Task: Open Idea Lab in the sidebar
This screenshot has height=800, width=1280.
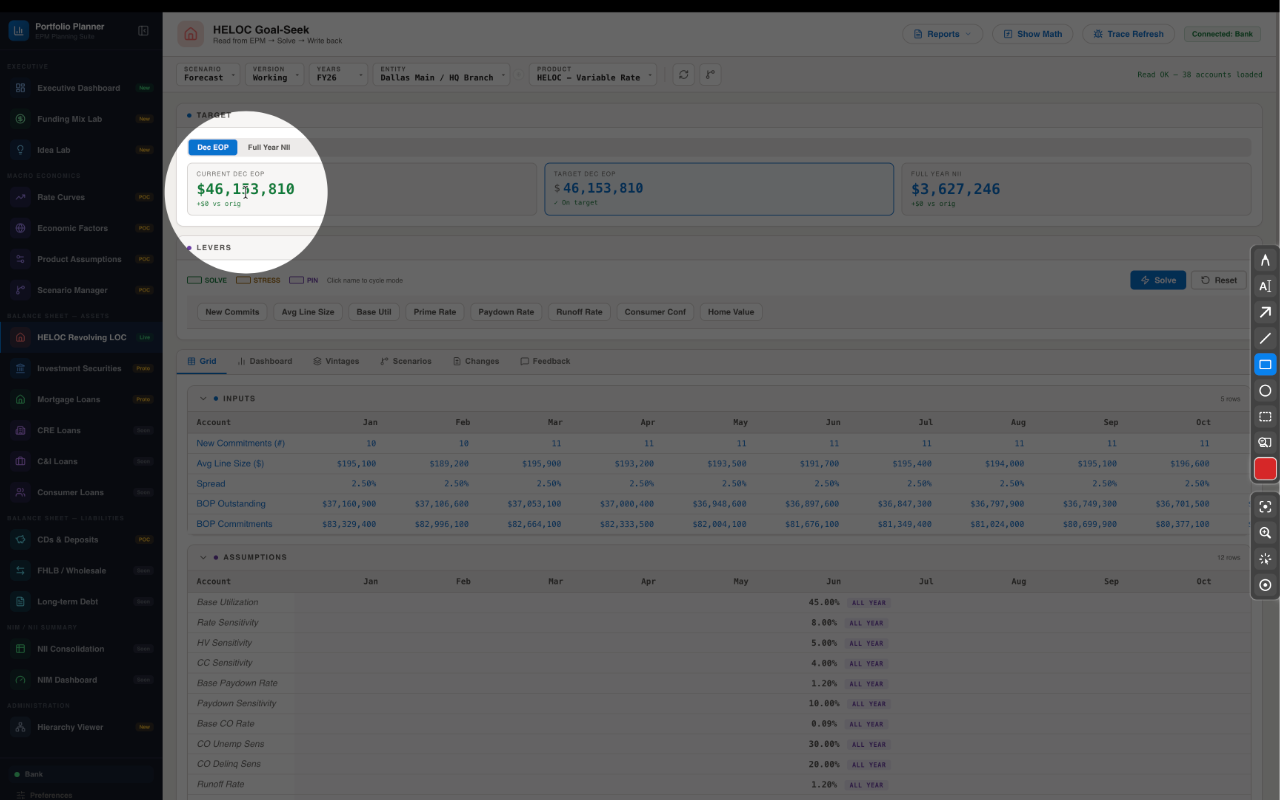Action: pos(81,150)
